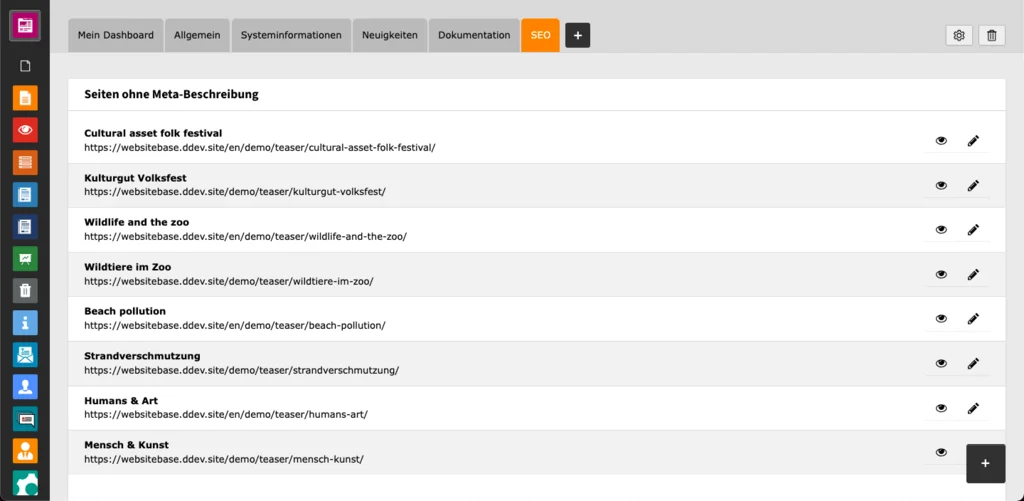The width and height of the screenshot is (1024, 501).
Task: Open the green chart module icon
Action: 25,259
